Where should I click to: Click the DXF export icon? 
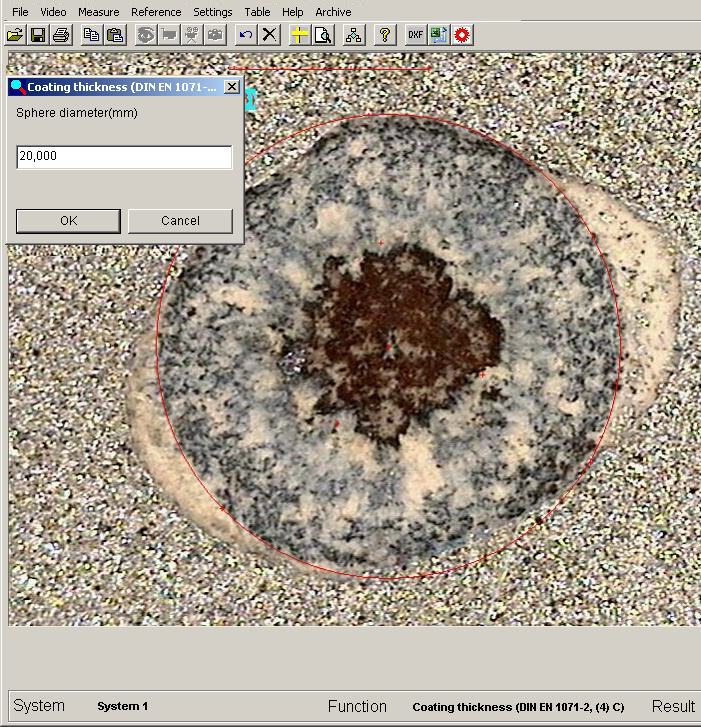pos(415,35)
